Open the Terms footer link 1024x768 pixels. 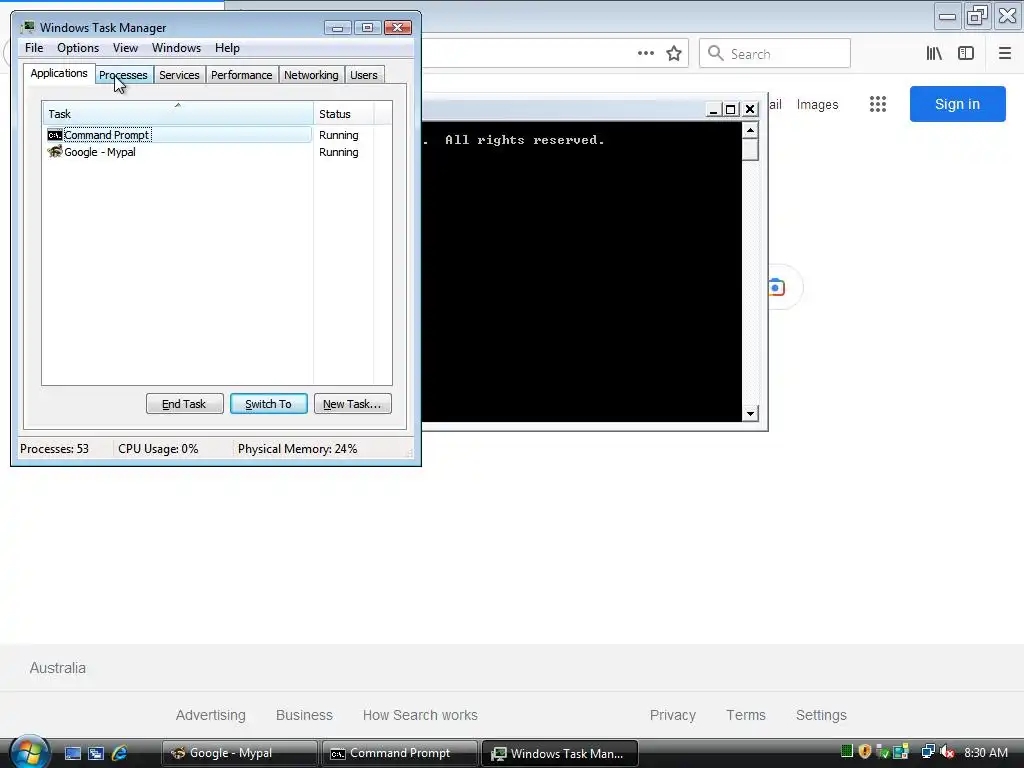pos(746,715)
